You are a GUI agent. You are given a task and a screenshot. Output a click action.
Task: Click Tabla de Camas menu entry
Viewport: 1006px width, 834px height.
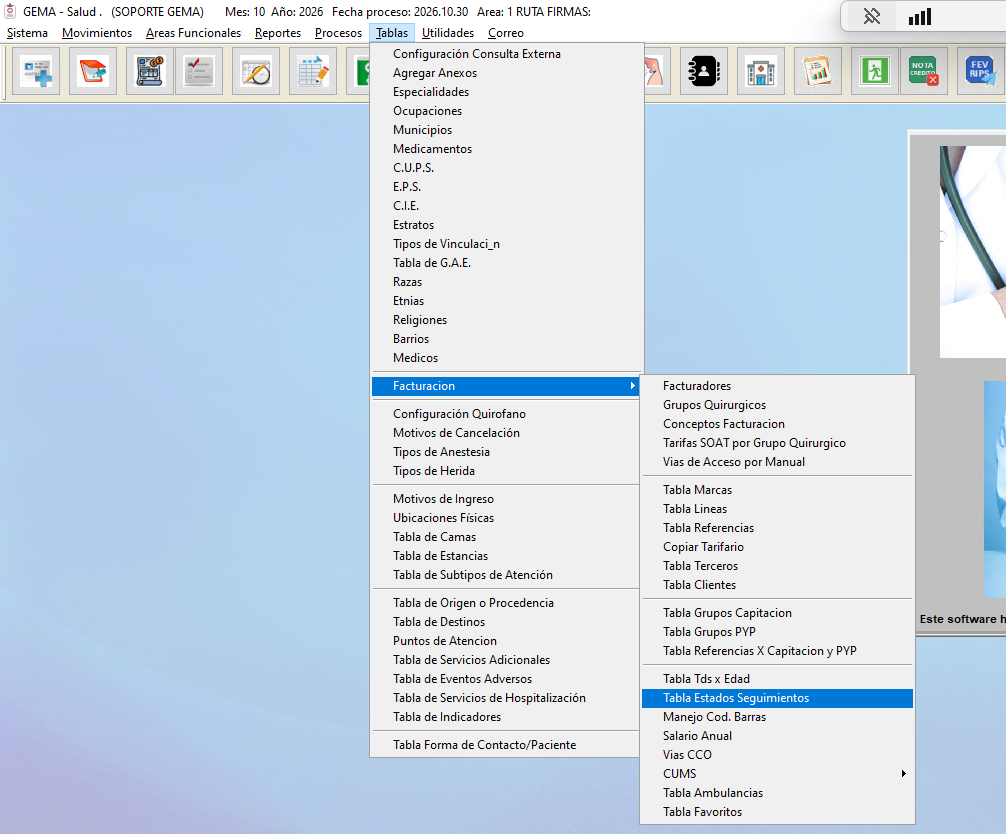tap(434, 537)
